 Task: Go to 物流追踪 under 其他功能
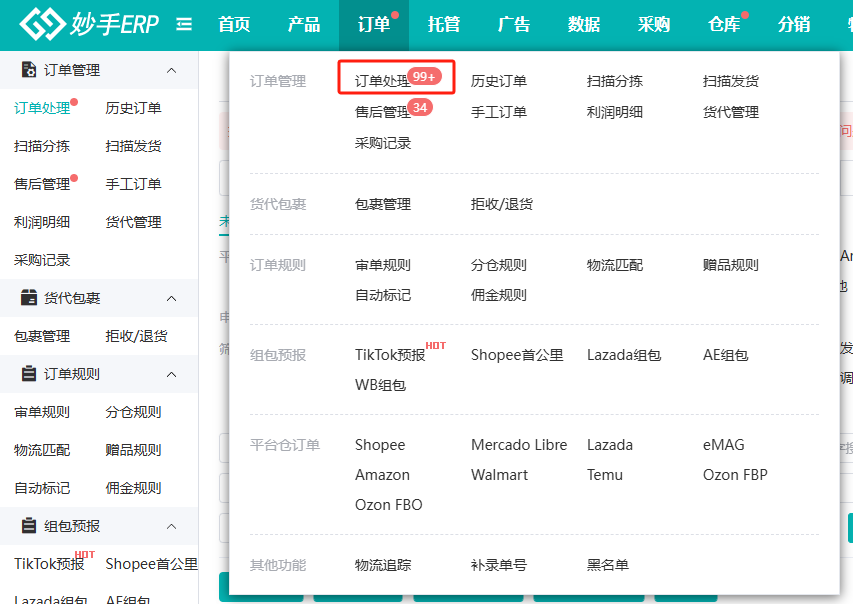pyautogui.click(x=382, y=565)
